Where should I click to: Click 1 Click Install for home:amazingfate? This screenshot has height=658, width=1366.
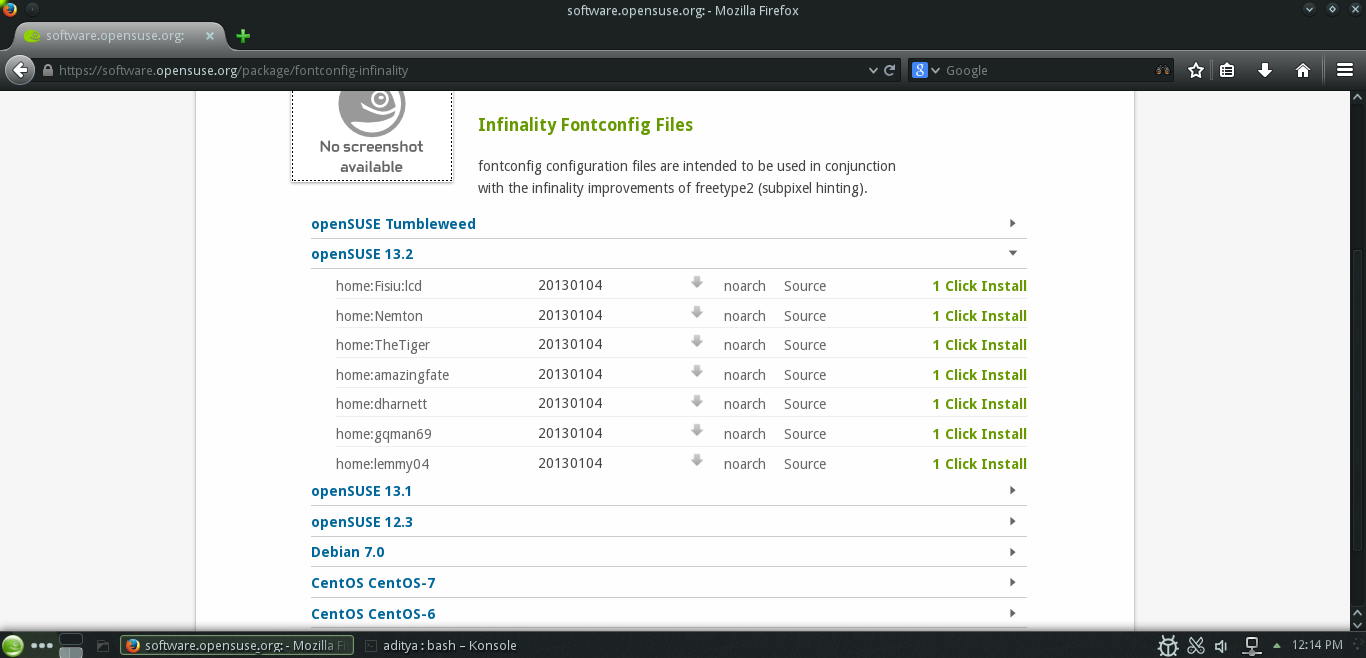pos(979,375)
